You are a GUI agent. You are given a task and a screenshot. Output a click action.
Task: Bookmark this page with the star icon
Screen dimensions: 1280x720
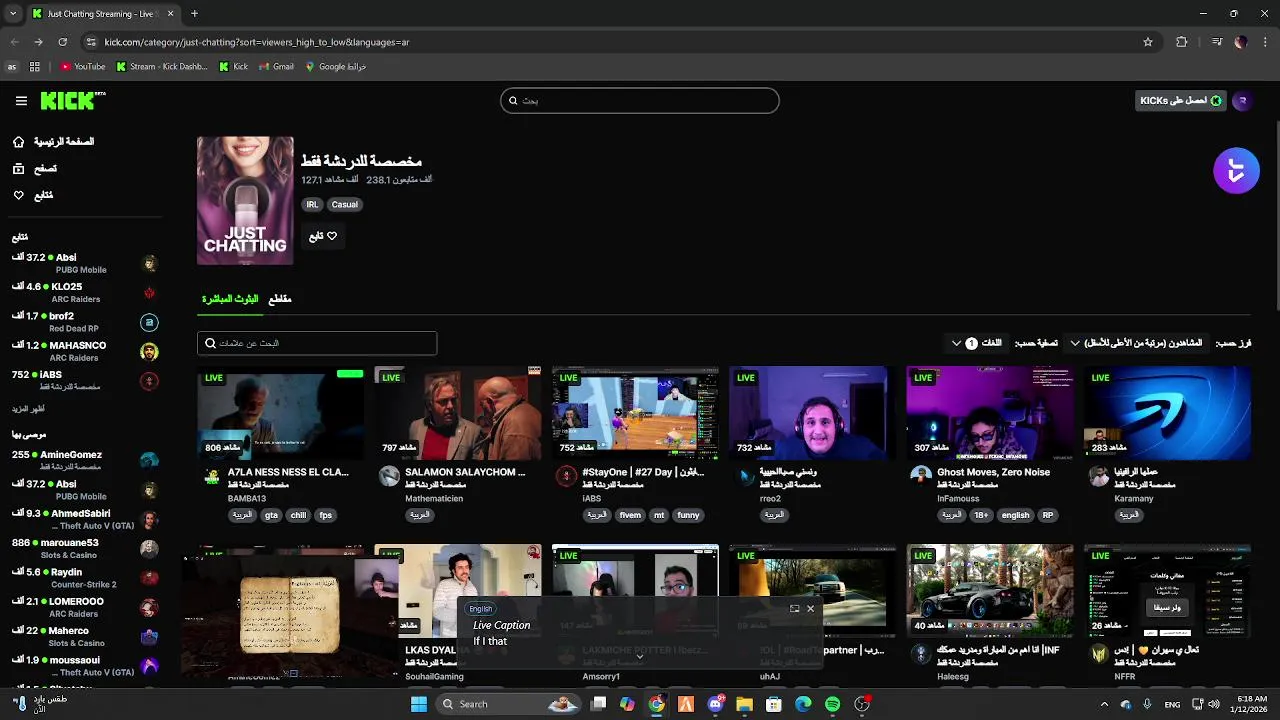click(x=1148, y=42)
